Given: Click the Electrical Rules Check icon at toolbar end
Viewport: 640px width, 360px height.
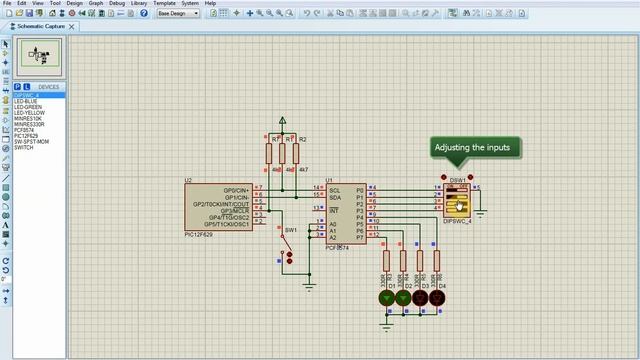Looking at the screenshot, I should point(522,13).
